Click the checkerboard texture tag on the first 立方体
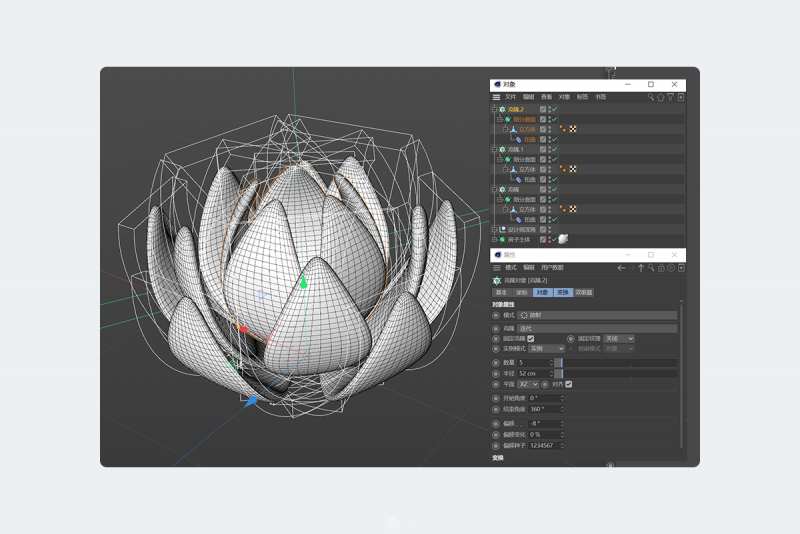This screenshot has width=800, height=534. pyautogui.click(x=573, y=129)
